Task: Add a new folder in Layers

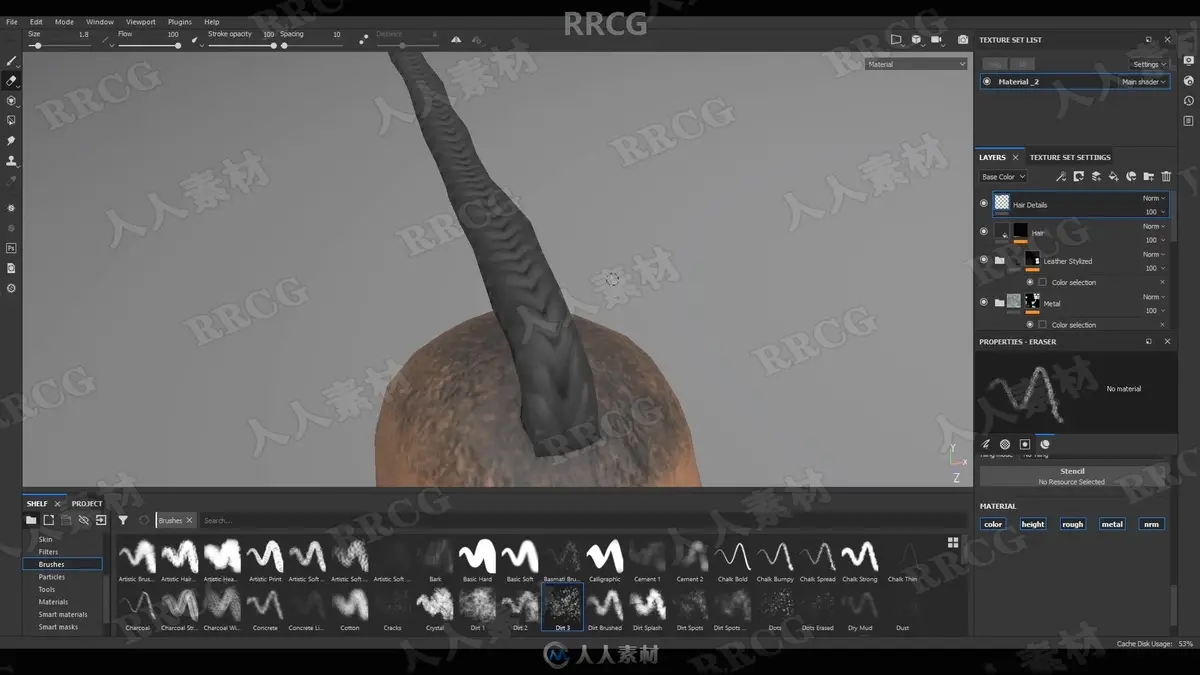Action: point(1149,177)
